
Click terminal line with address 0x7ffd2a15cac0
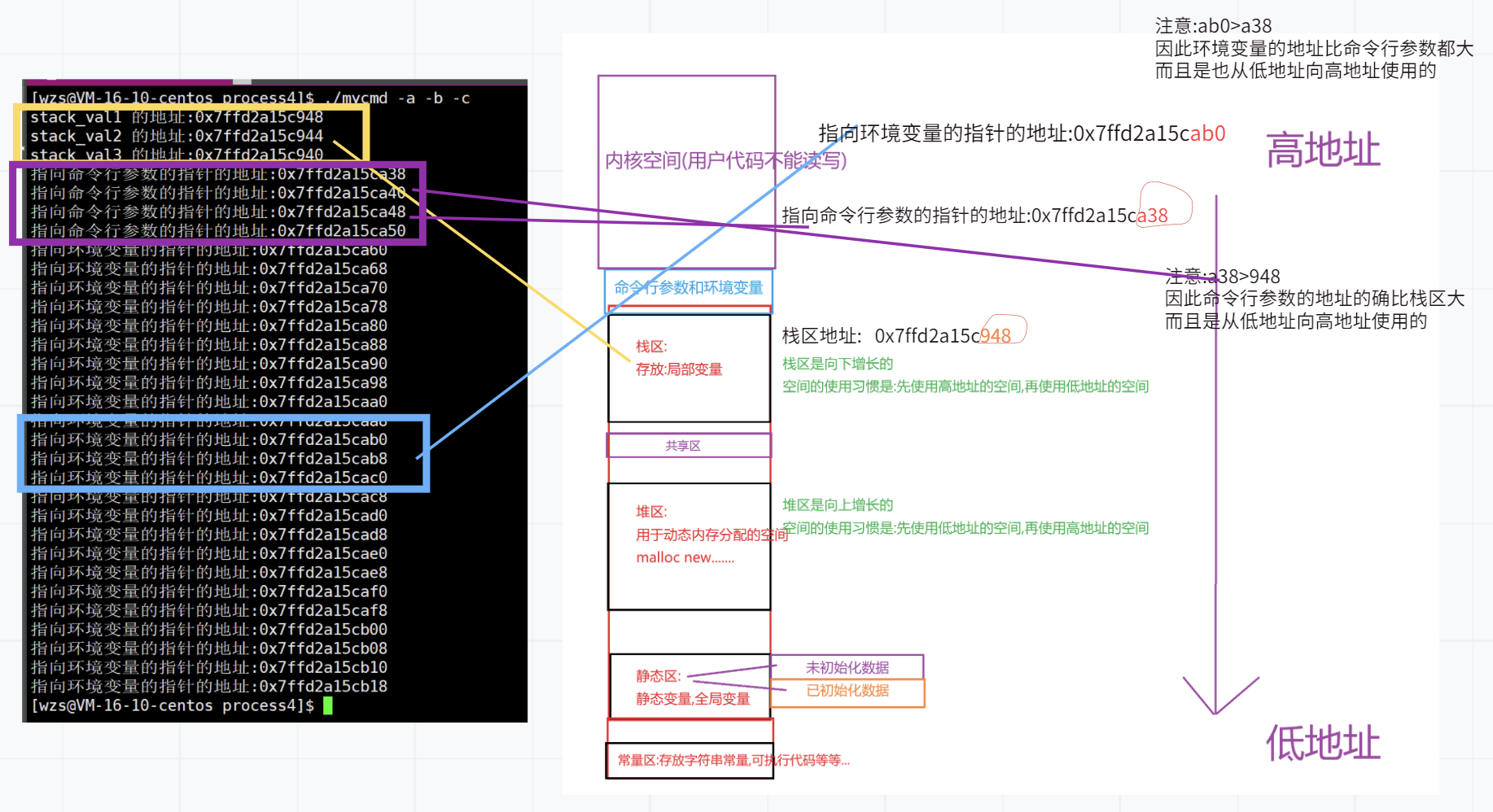click(209, 478)
